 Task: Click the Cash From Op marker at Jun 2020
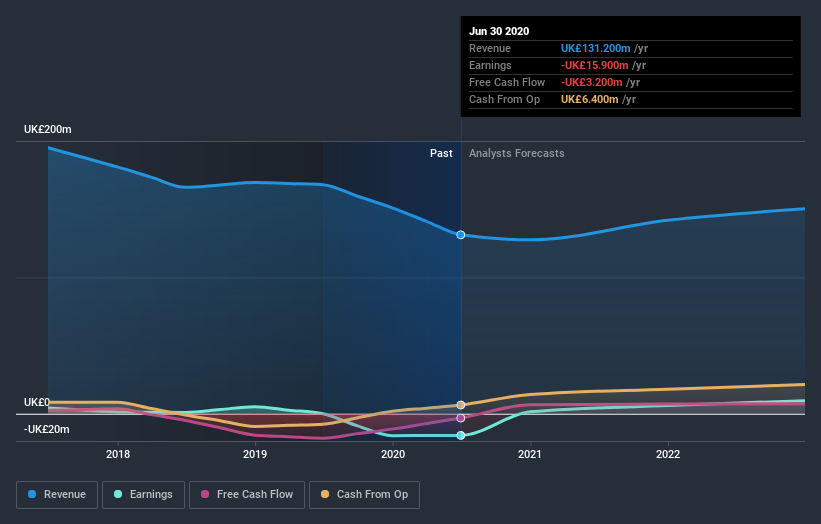coord(461,405)
